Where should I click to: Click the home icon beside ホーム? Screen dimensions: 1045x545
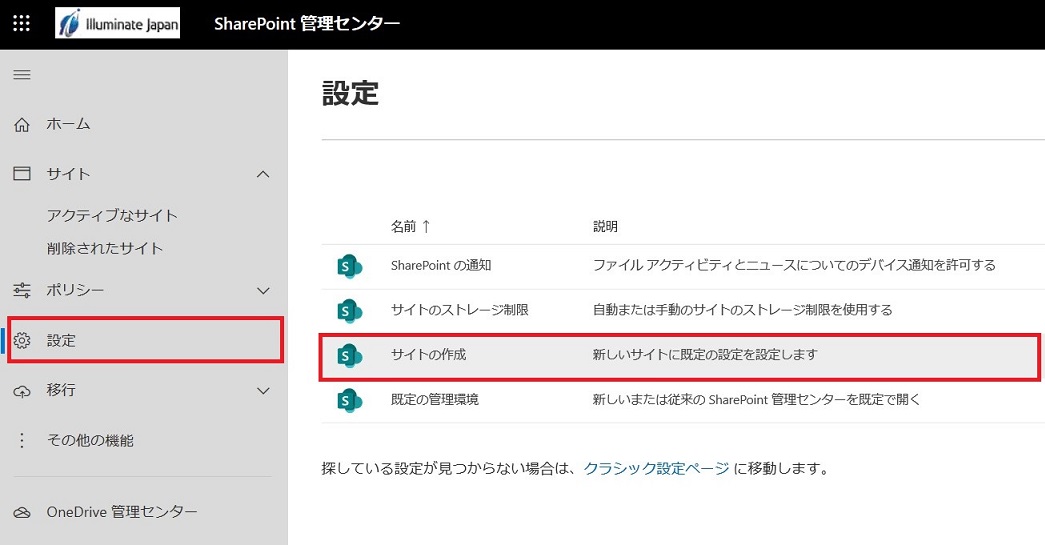(22, 125)
